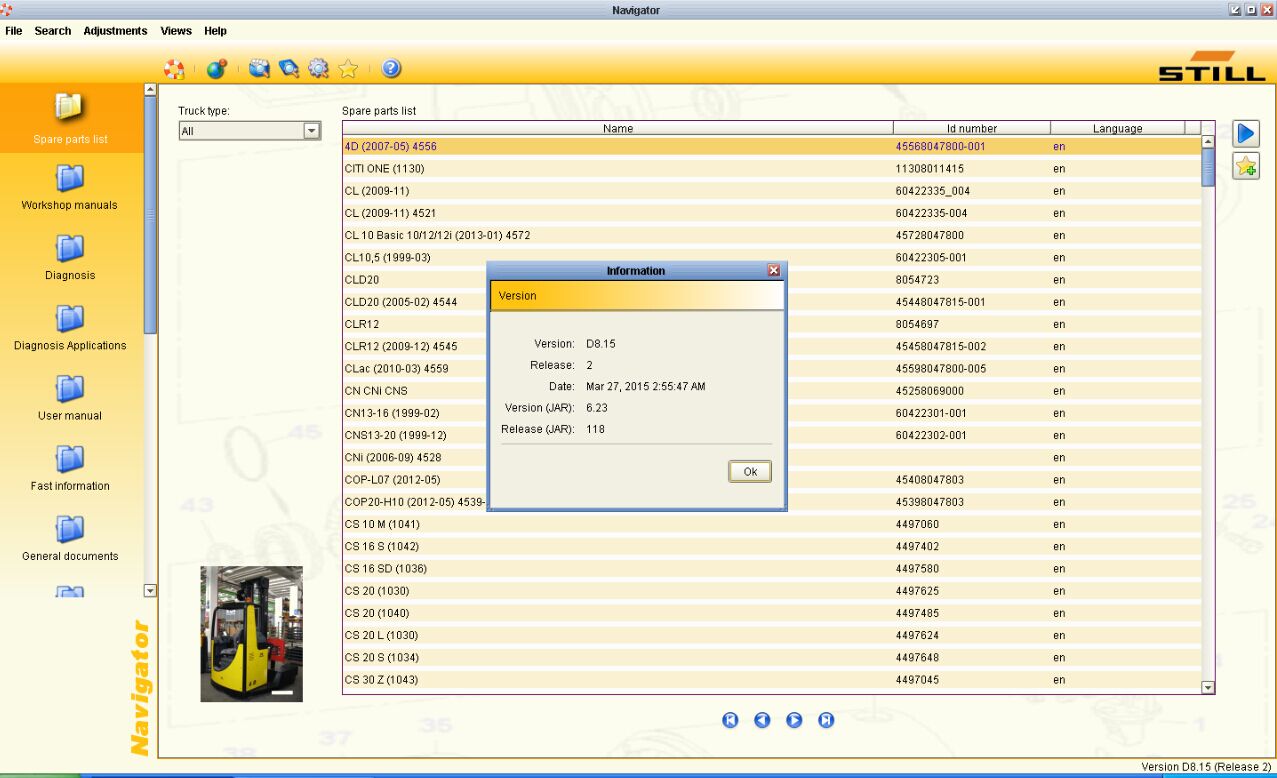This screenshot has height=778, width=1277.
Task: Open the Adjustments menu
Action: (x=115, y=31)
